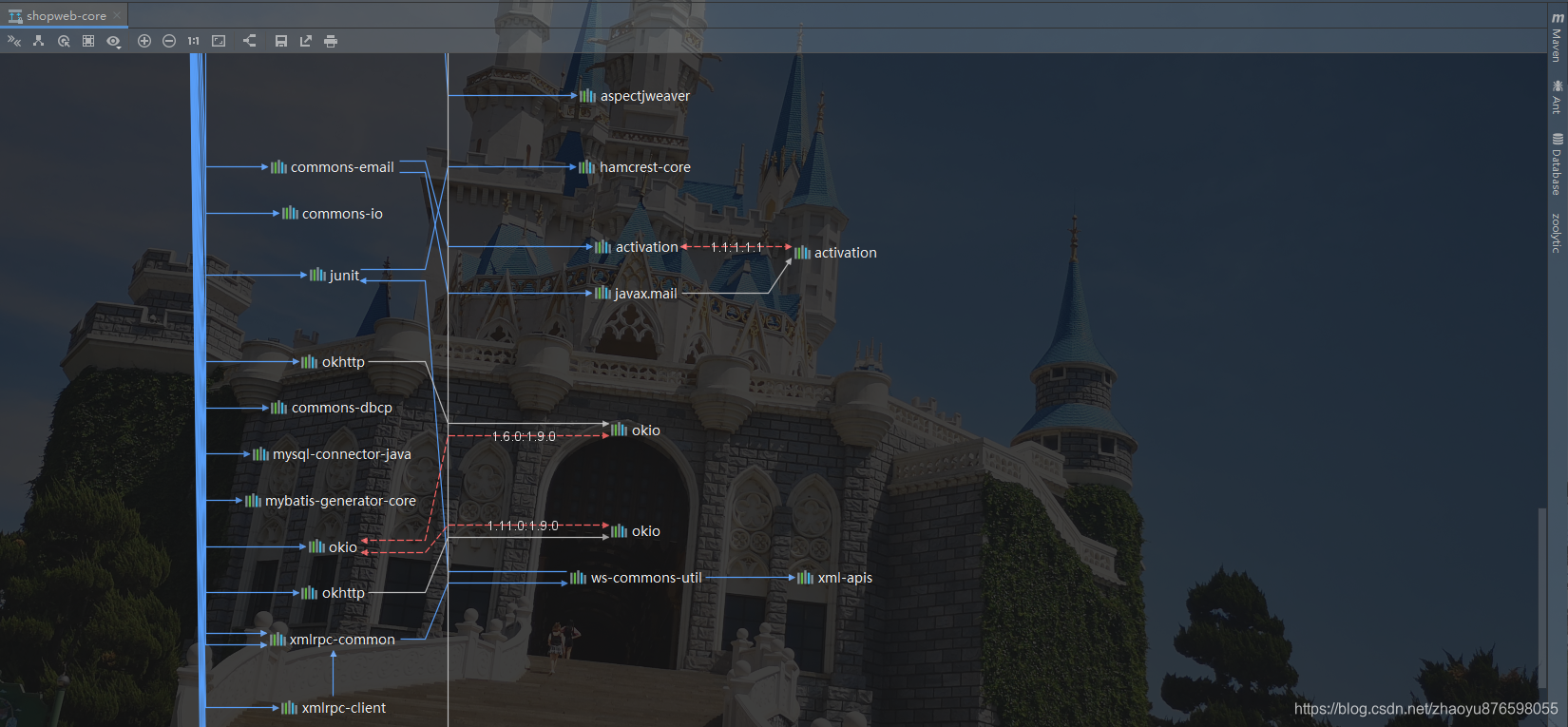
Task: Select the hamcrest-core dependency node
Action: tap(635, 167)
